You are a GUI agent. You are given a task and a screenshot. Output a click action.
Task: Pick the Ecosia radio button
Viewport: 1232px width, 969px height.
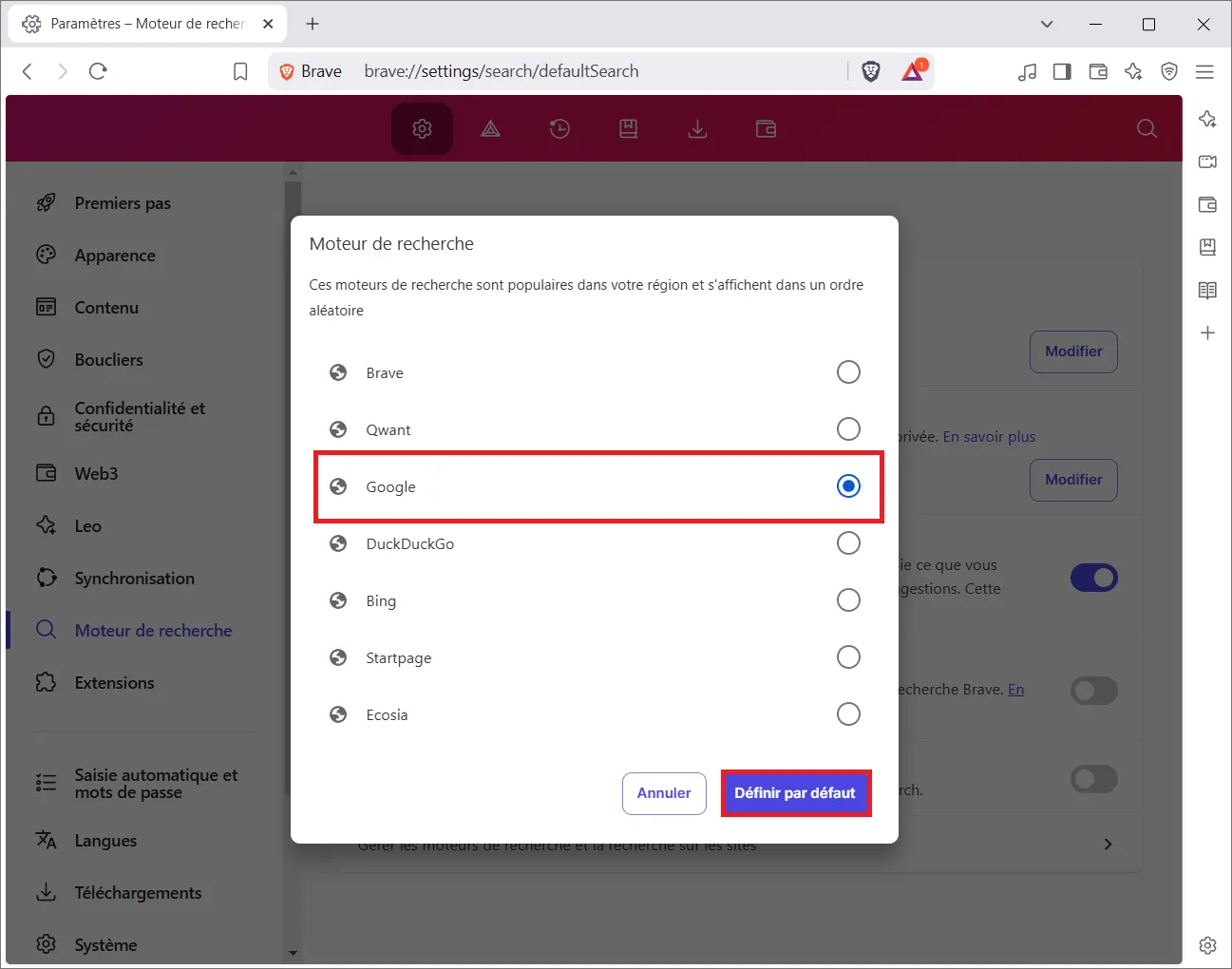(x=848, y=714)
